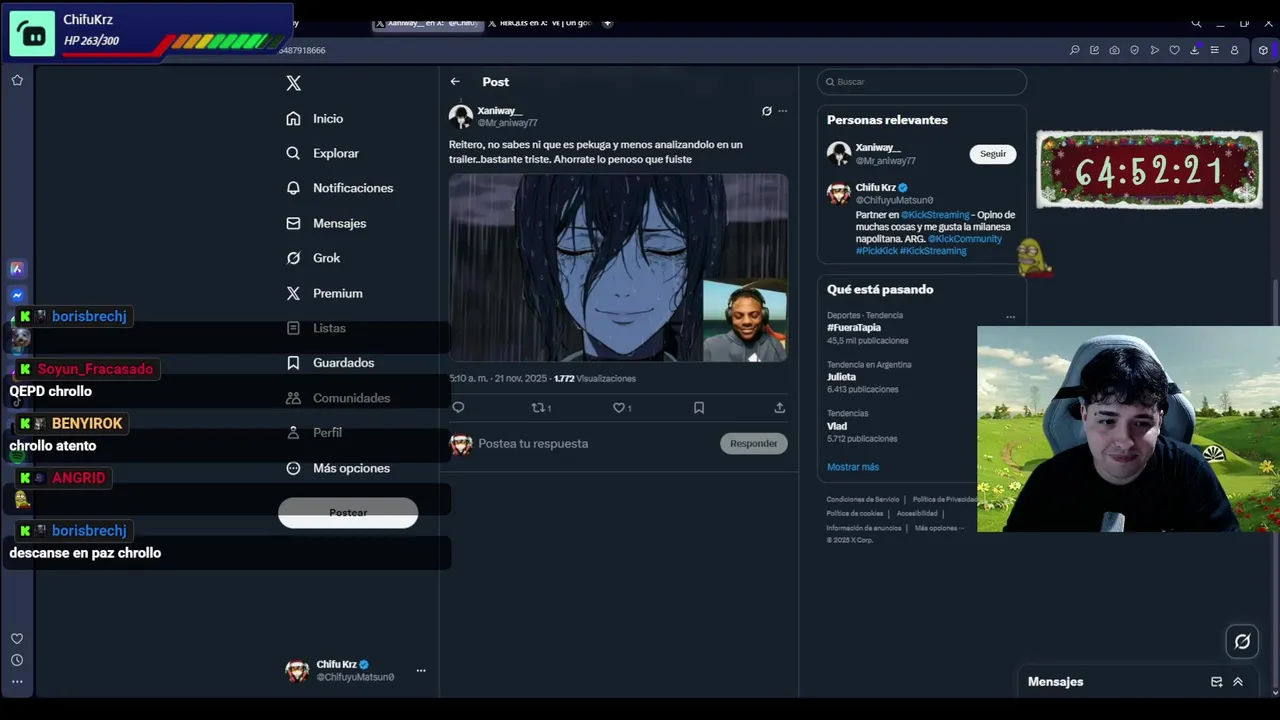The image size is (1280, 720).
Task: Open the tab search magnifier in title bar
Action: pos(1196,23)
